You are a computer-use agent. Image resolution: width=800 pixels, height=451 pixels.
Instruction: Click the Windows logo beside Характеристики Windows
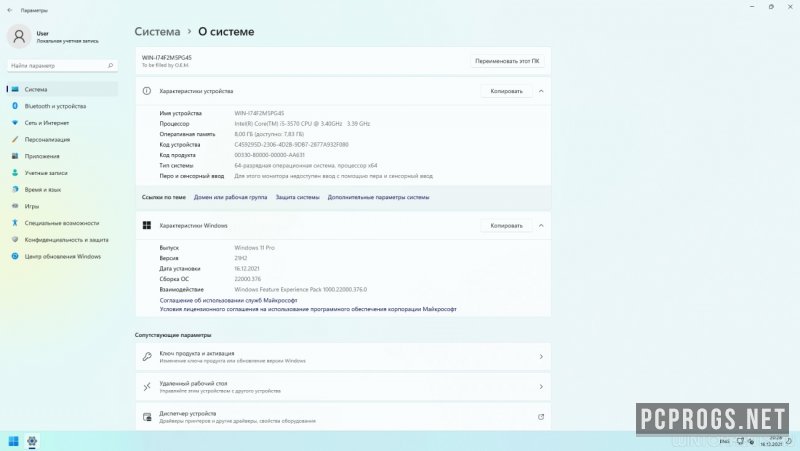click(147, 226)
